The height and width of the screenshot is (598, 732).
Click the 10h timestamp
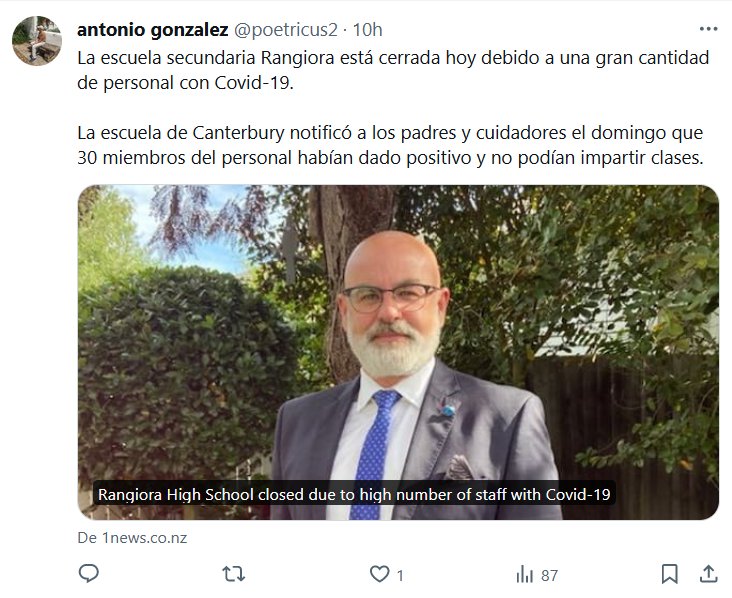tap(367, 30)
